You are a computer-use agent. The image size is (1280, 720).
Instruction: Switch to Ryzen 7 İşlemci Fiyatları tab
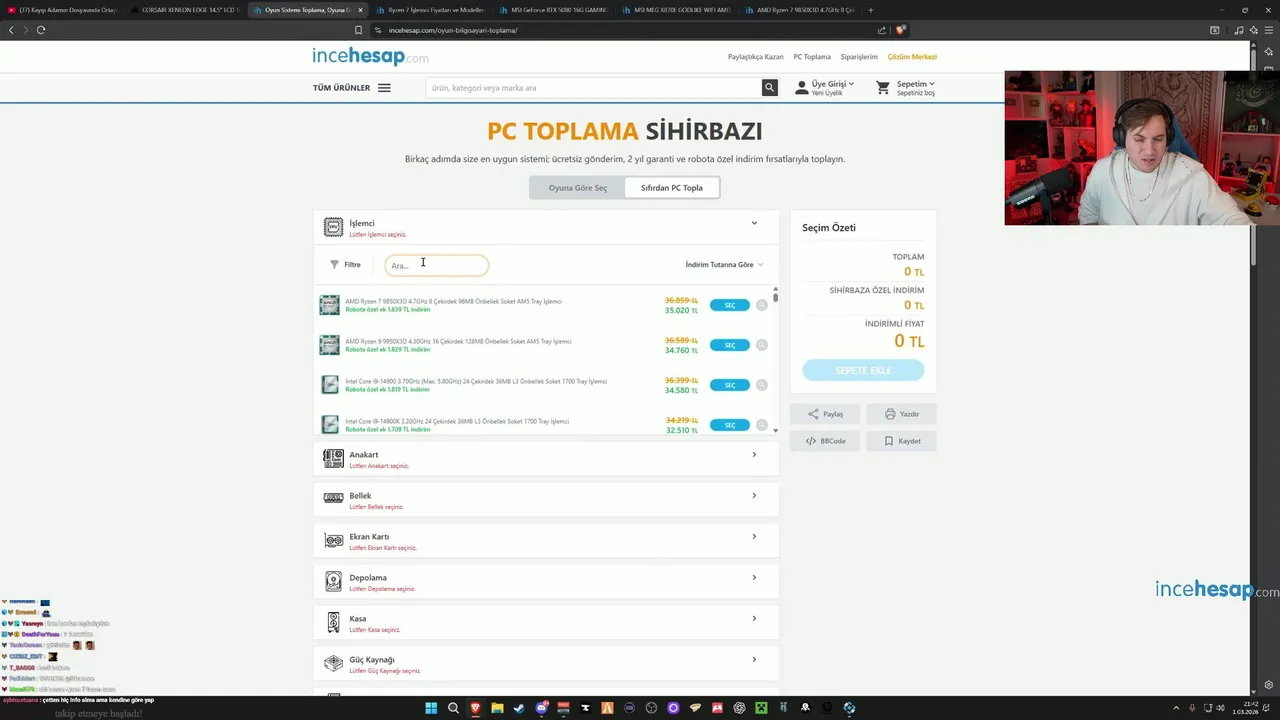pos(430,10)
